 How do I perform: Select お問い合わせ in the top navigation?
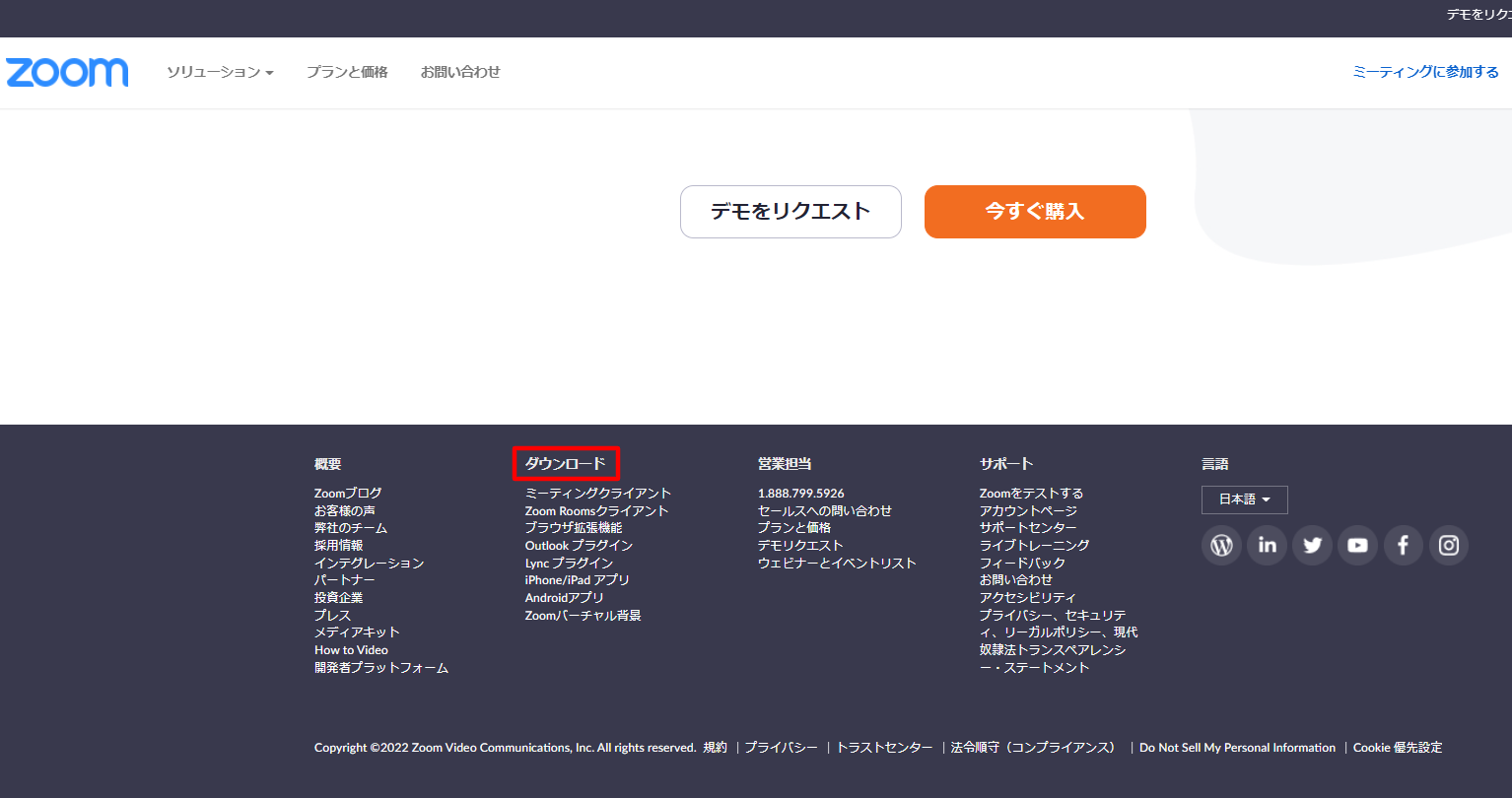pyautogui.click(x=460, y=72)
